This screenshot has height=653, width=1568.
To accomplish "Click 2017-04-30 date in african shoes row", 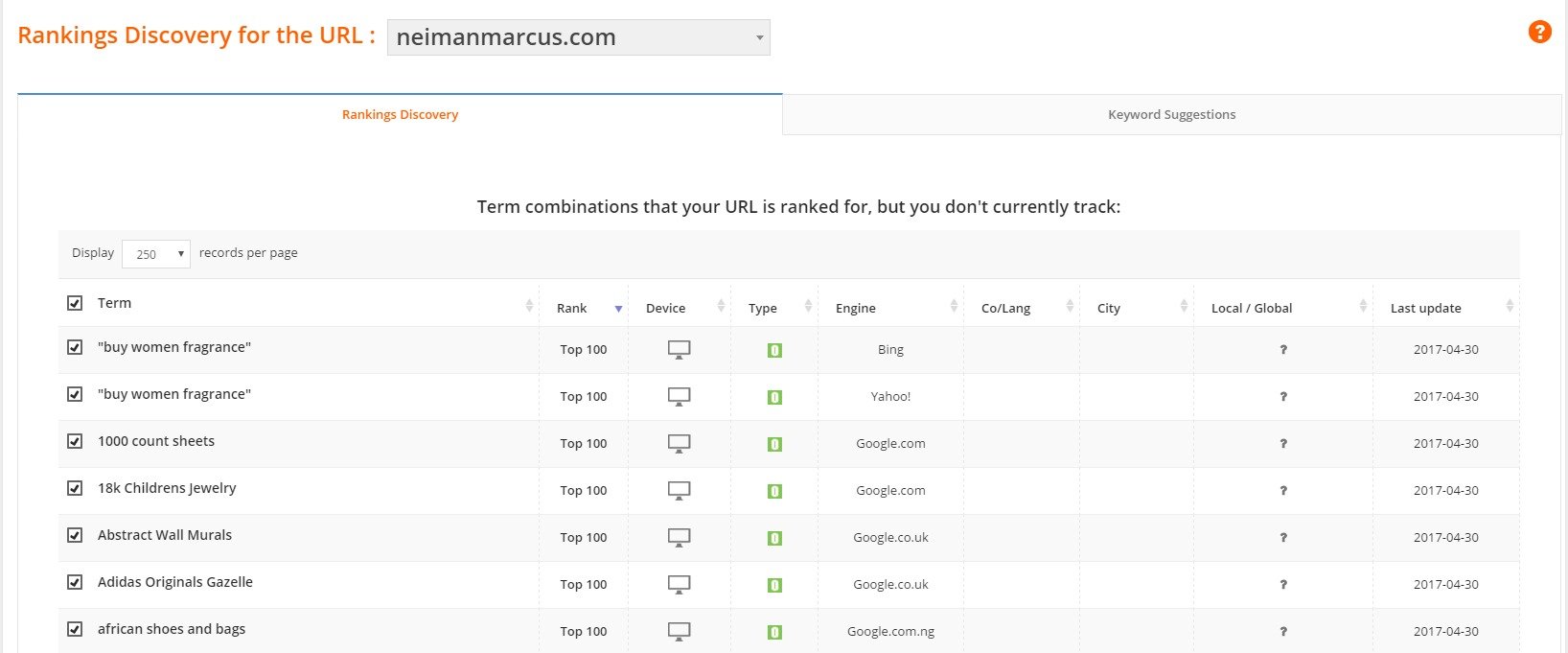I will pos(1445,632).
